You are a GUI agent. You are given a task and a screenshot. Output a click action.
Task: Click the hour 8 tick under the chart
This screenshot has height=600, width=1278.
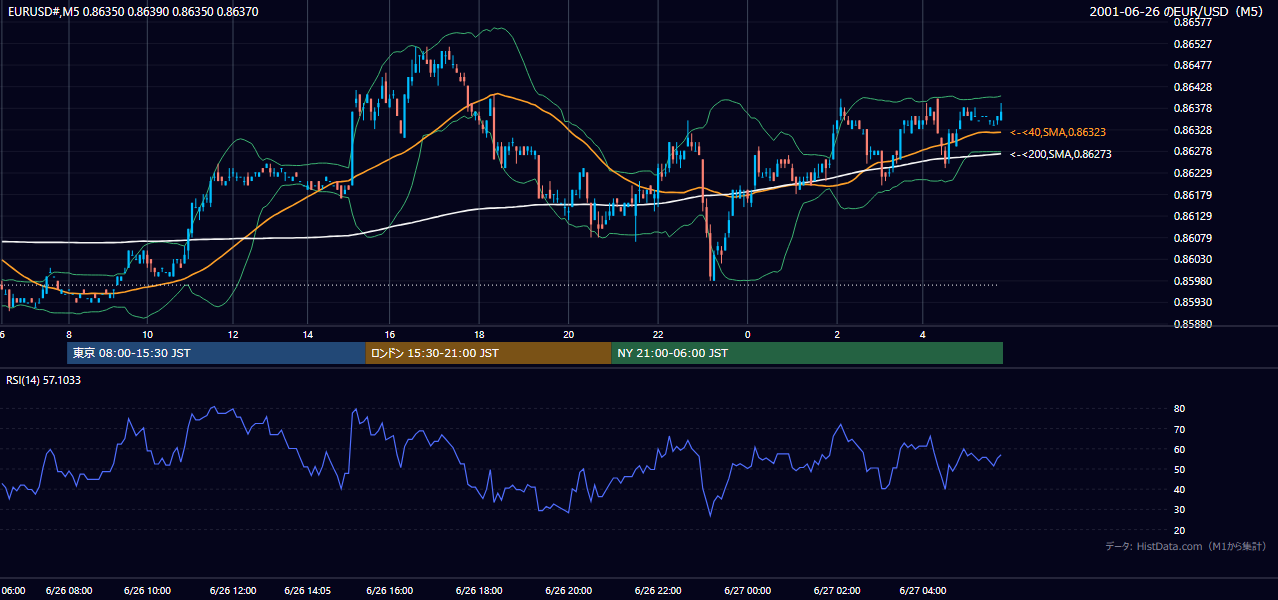(x=68, y=334)
